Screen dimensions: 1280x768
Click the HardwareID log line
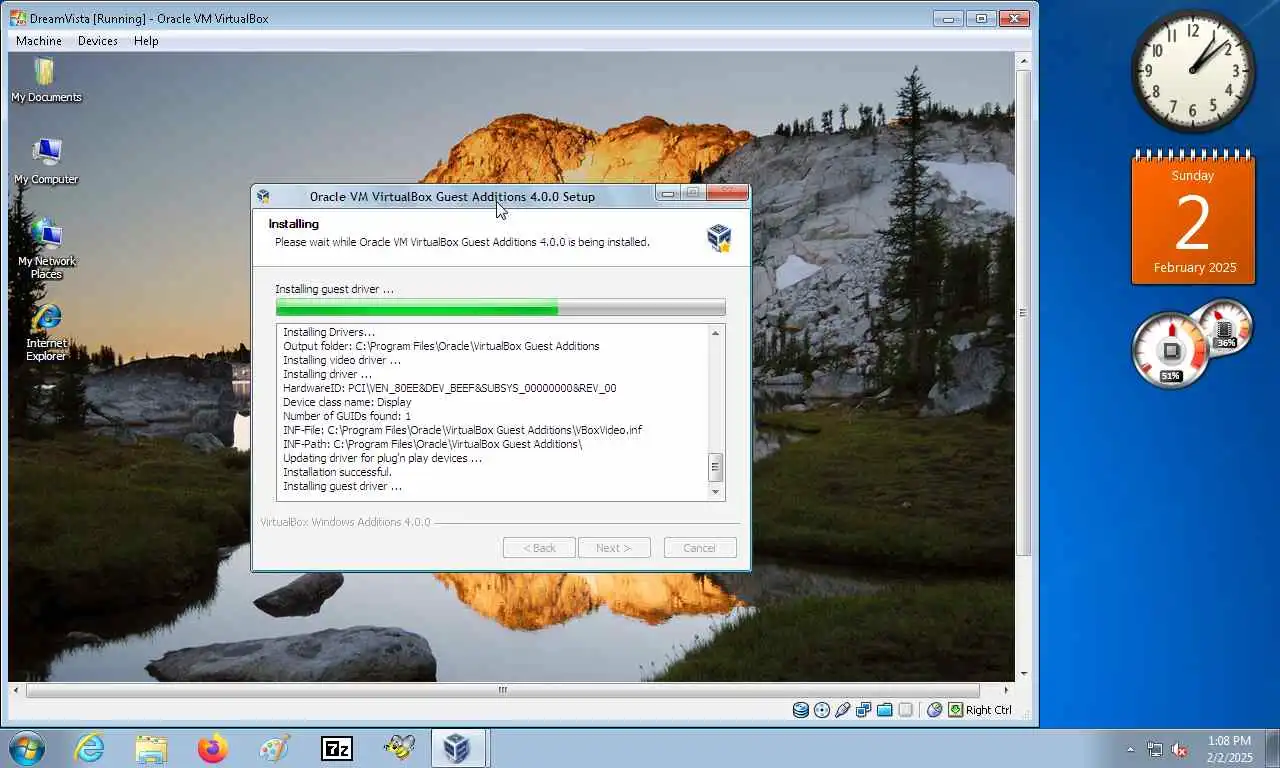pyautogui.click(x=449, y=388)
